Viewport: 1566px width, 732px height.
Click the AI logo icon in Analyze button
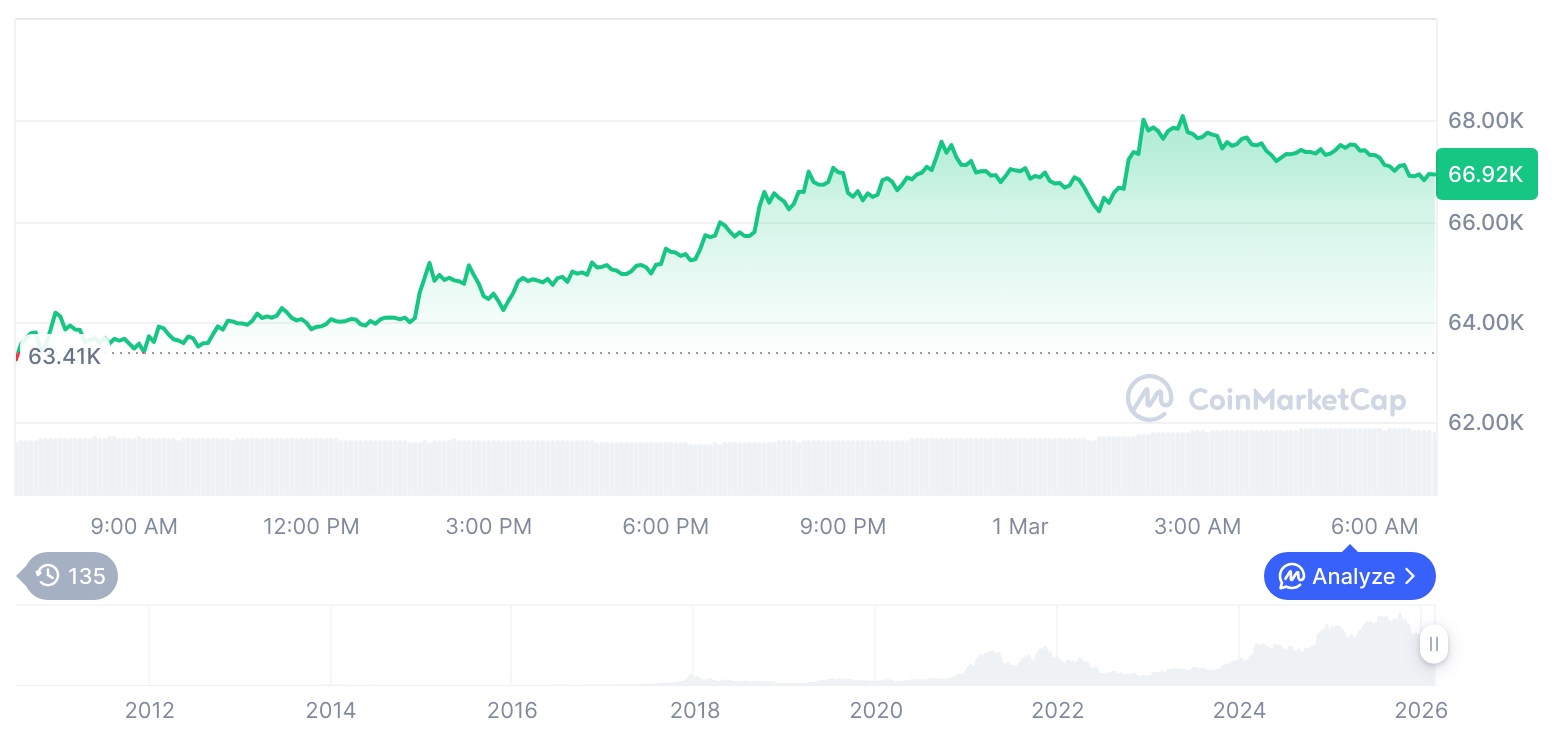(1291, 577)
